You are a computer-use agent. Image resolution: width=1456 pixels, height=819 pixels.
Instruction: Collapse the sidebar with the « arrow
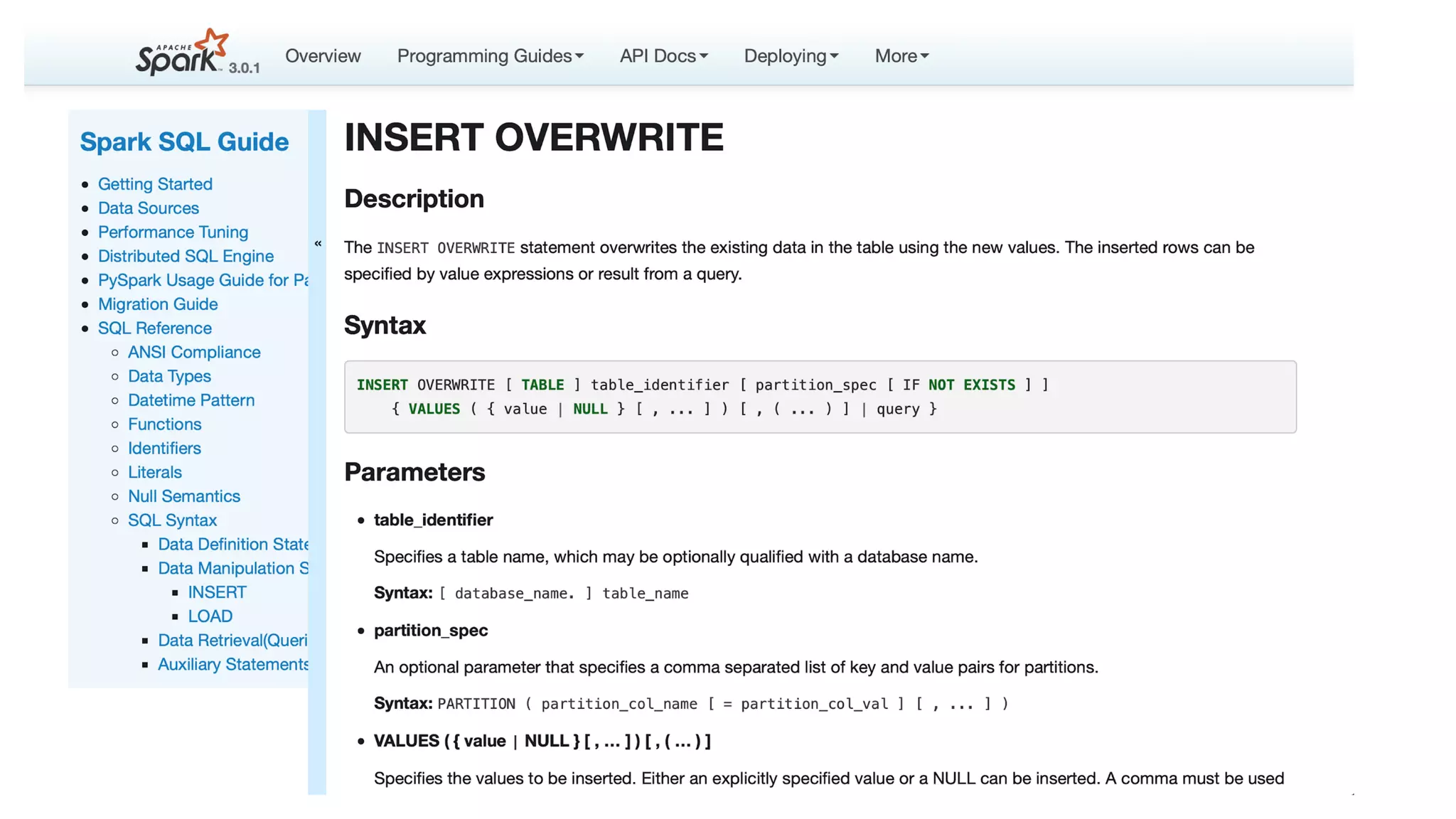(x=318, y=244)
